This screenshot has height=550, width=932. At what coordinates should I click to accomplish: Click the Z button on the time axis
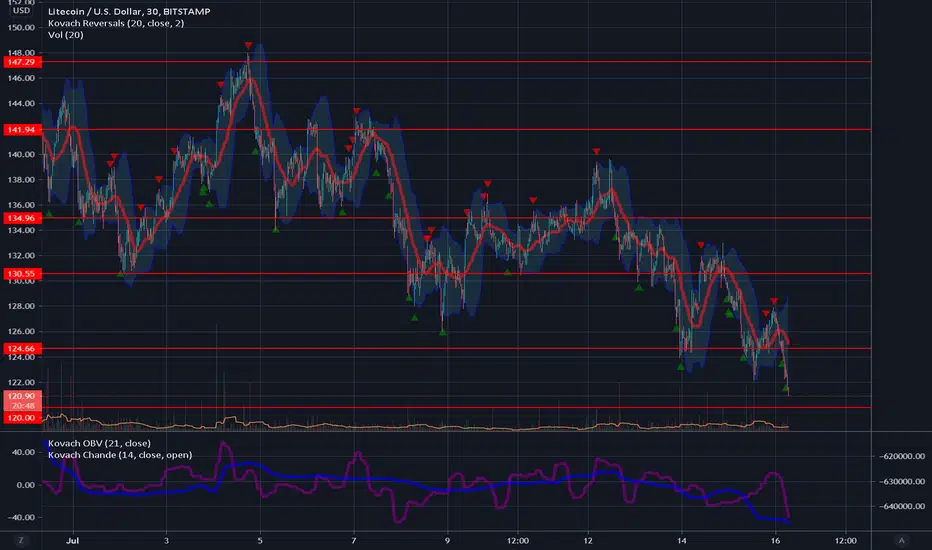(x=21, y=540)
